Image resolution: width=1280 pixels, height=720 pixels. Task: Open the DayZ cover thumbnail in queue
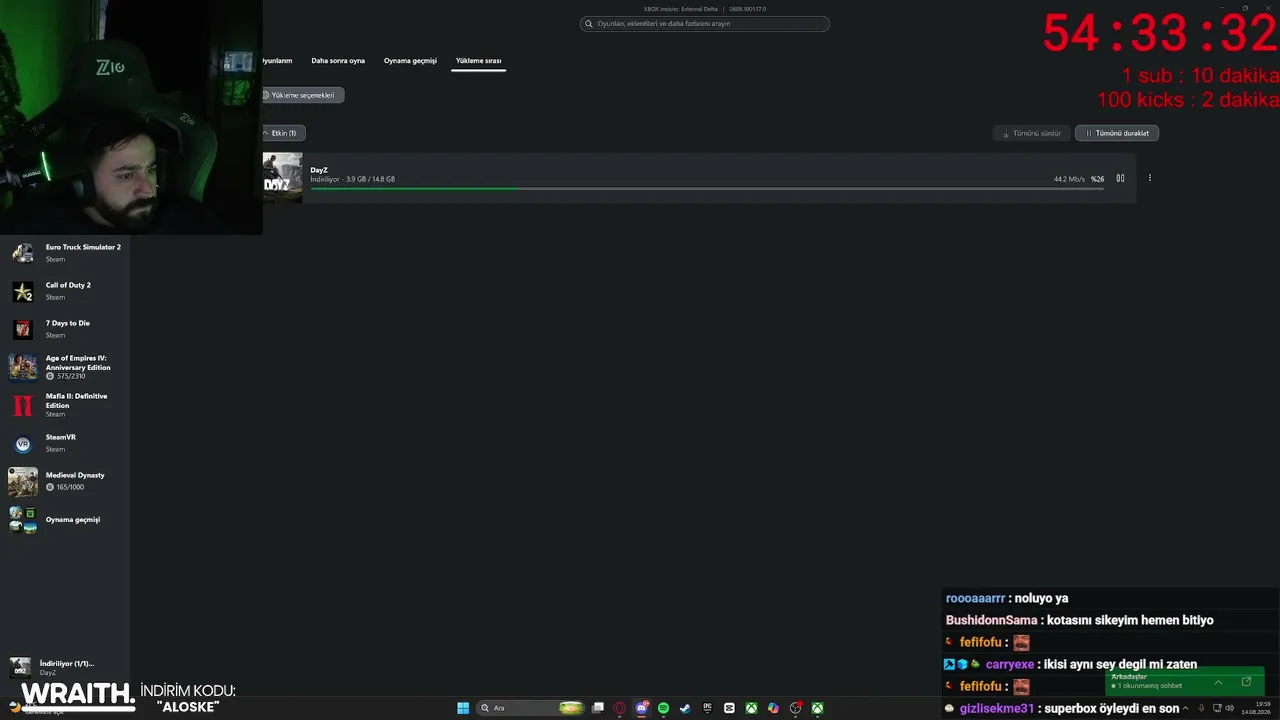(x=282, y=177)
